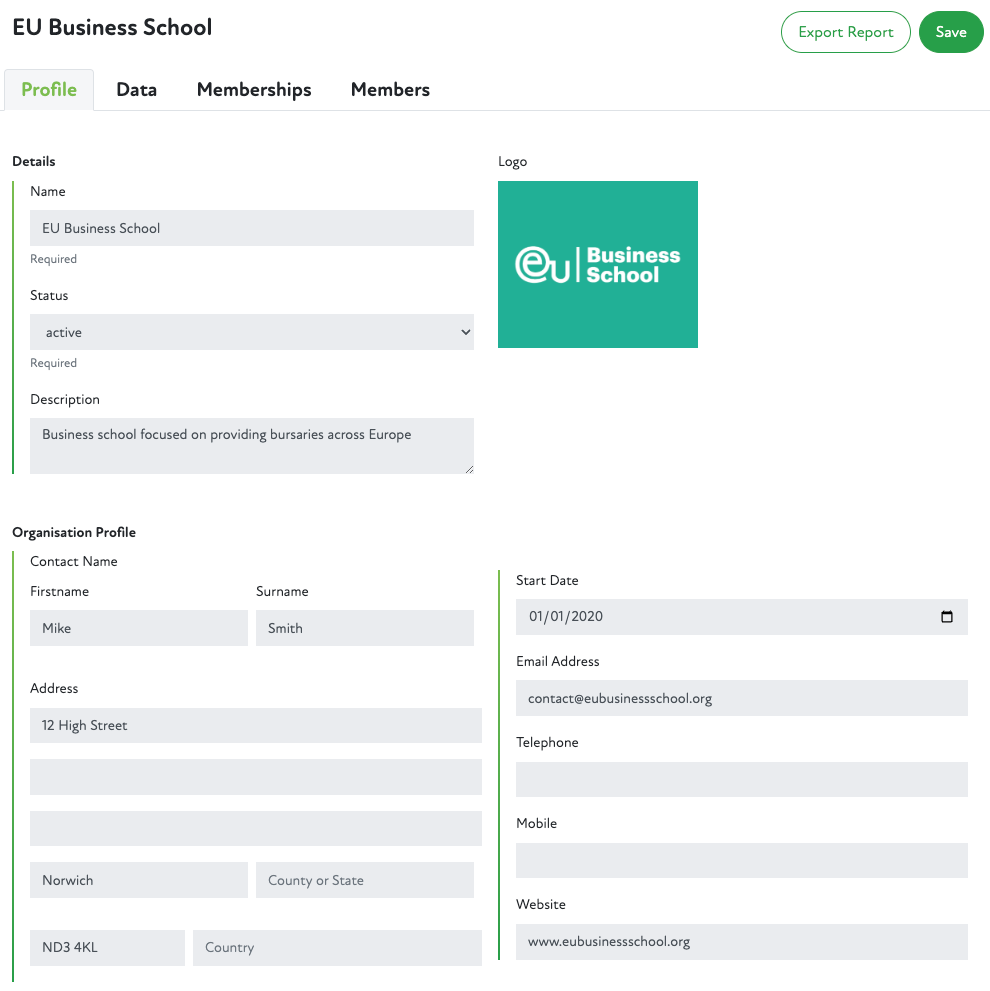The height and width of the screenshot is (991, 990).
Task: Click the EU Business School logo image
Action: click(597, 265)
